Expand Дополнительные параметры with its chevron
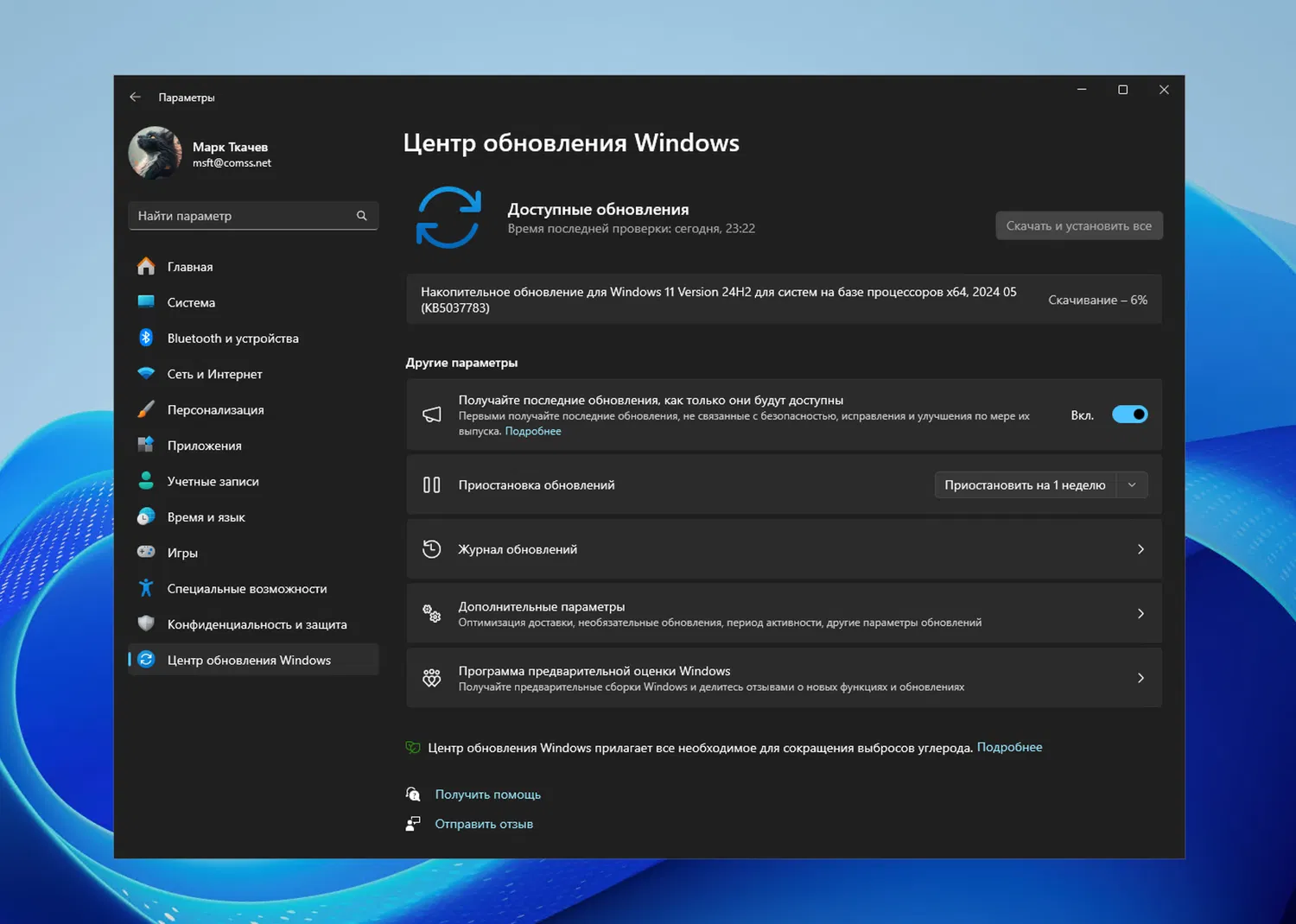 click(x=1140, y=614)
